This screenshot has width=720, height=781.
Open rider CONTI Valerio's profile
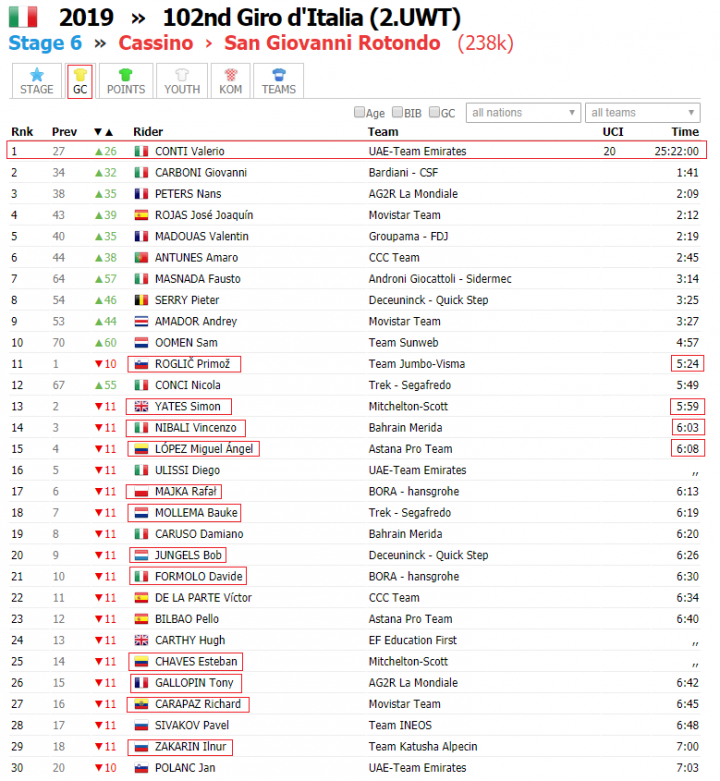tap(190, 151)
